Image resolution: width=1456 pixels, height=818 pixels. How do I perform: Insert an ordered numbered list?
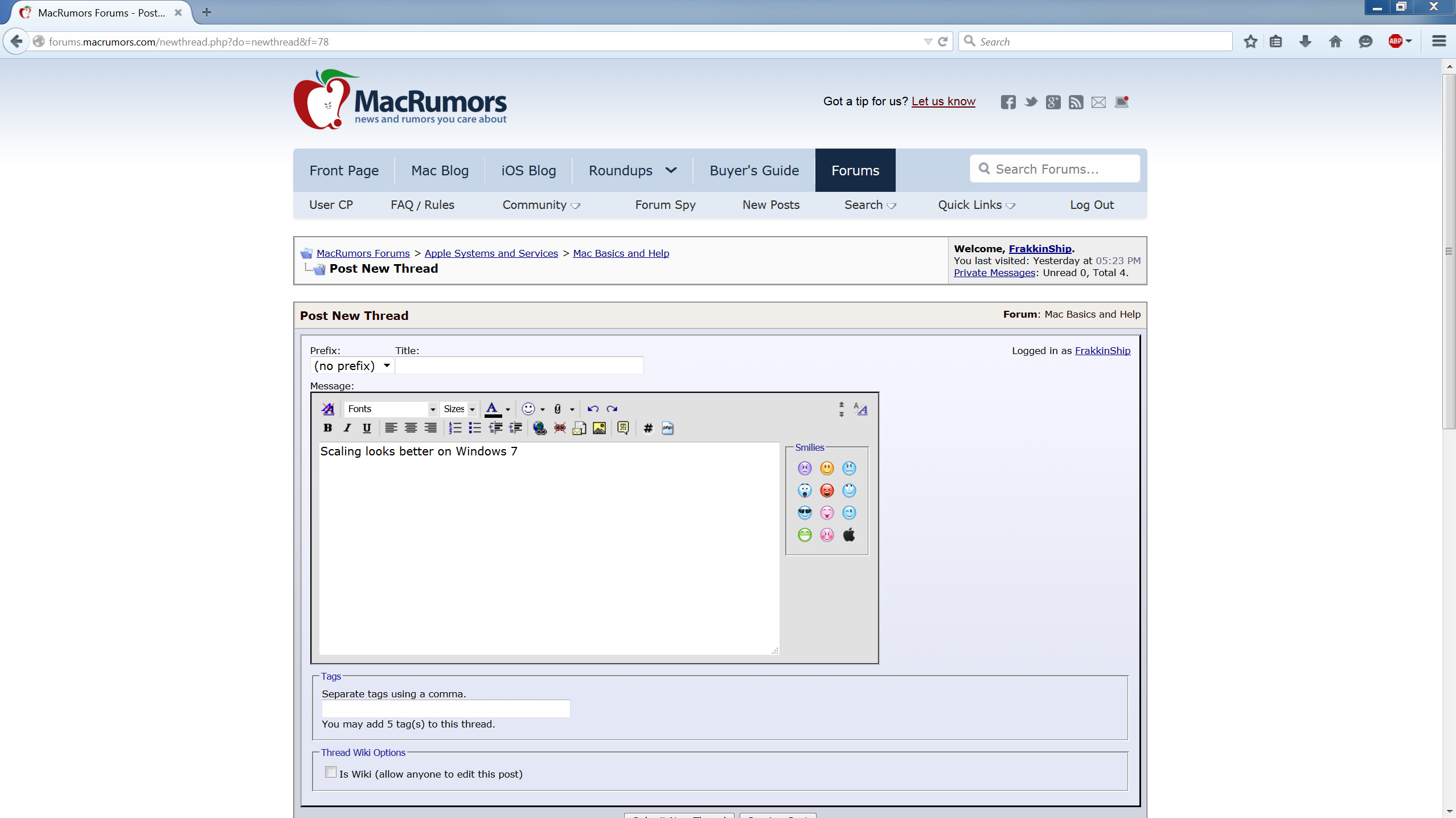(x=455, y=428)
